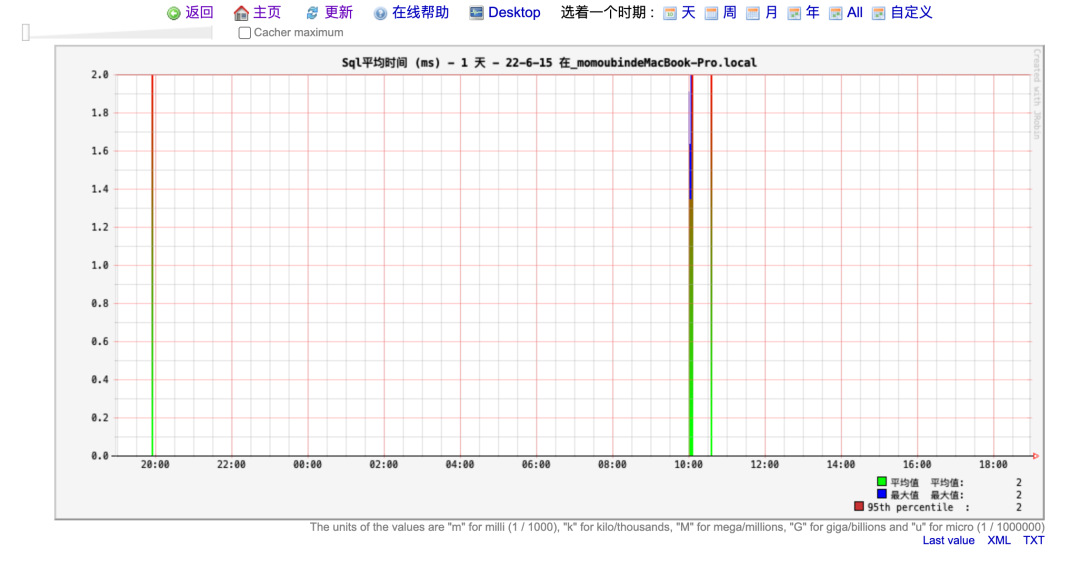Screen dimensions: 1080x568
Task: Click the green 平均值 legend swatch
Action: pos(882,482)
